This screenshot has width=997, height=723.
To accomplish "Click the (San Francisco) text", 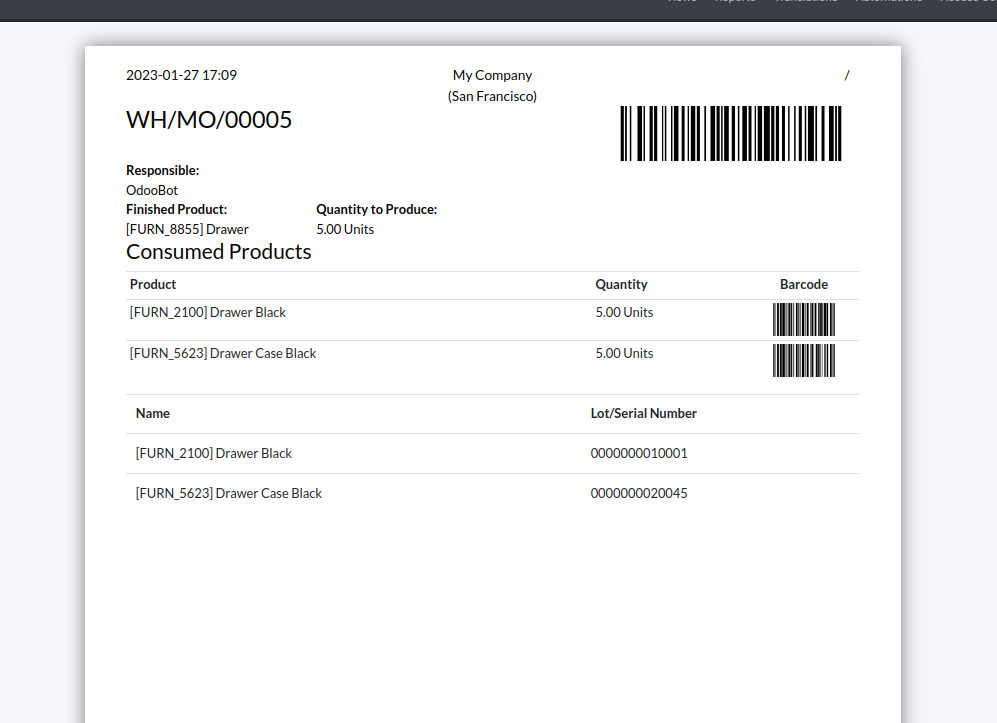I will point(492,96).
